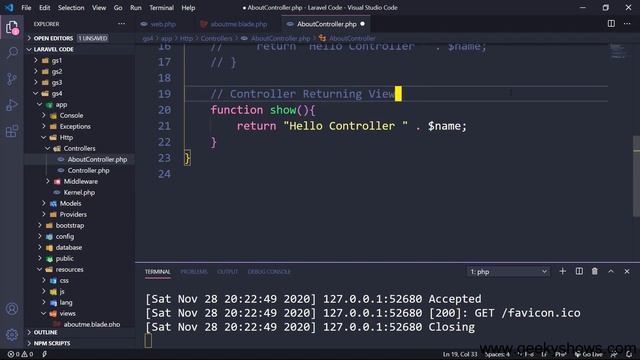Select the AboutController.php editor tab

tap(327, 24)
